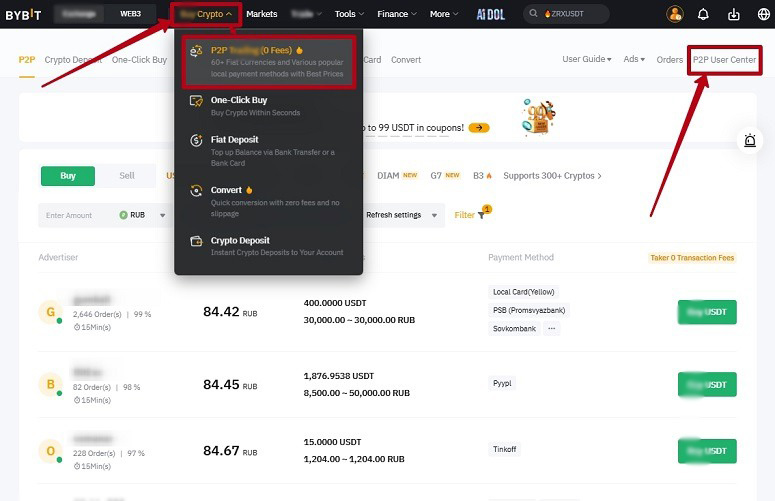Select the Buy toggle
The width and height of the screenshot is (775, 501).
tap(67, 175)
